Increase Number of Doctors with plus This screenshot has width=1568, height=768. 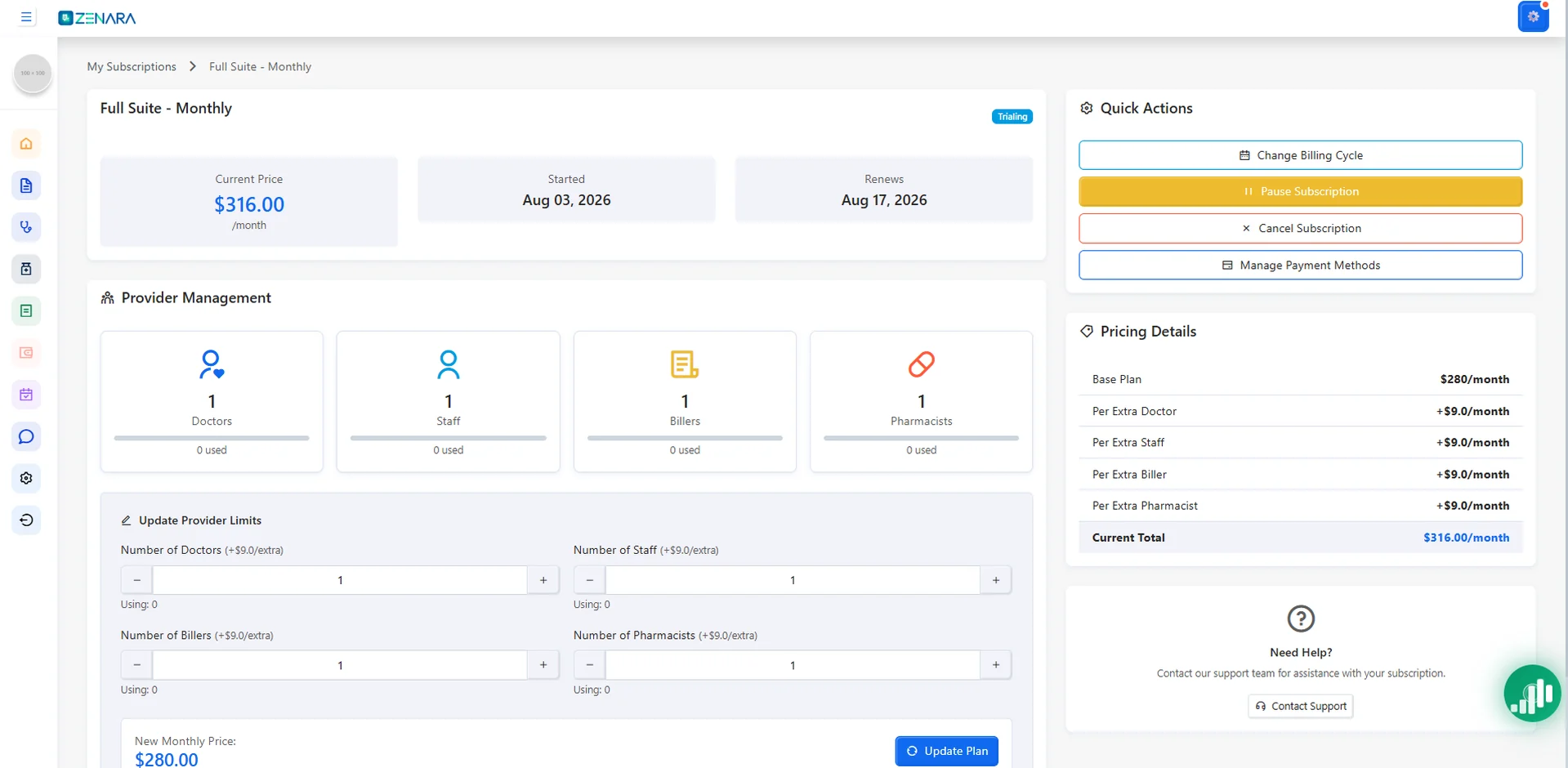[543, 580]
